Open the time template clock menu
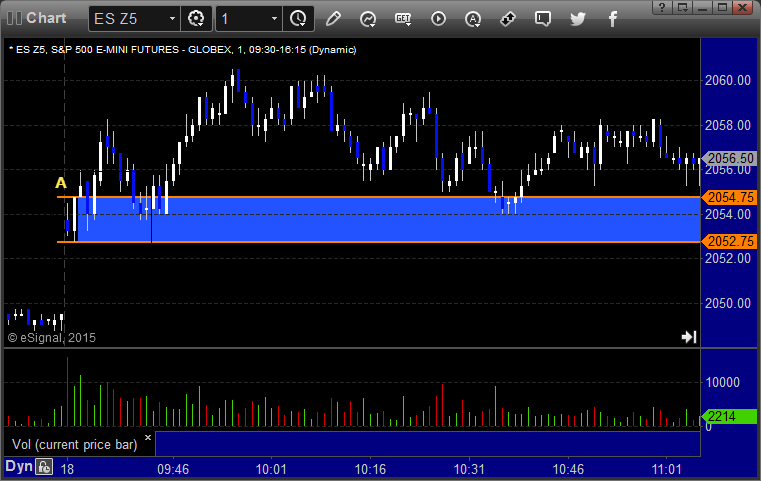 pos(298,19)
